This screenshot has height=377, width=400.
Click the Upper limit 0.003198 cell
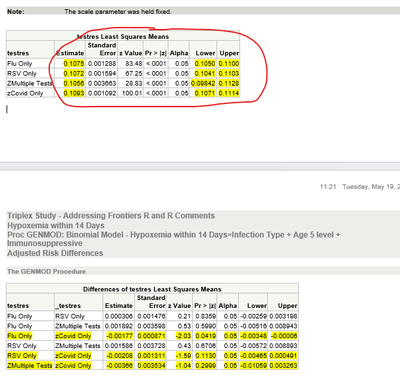(283, 316)
